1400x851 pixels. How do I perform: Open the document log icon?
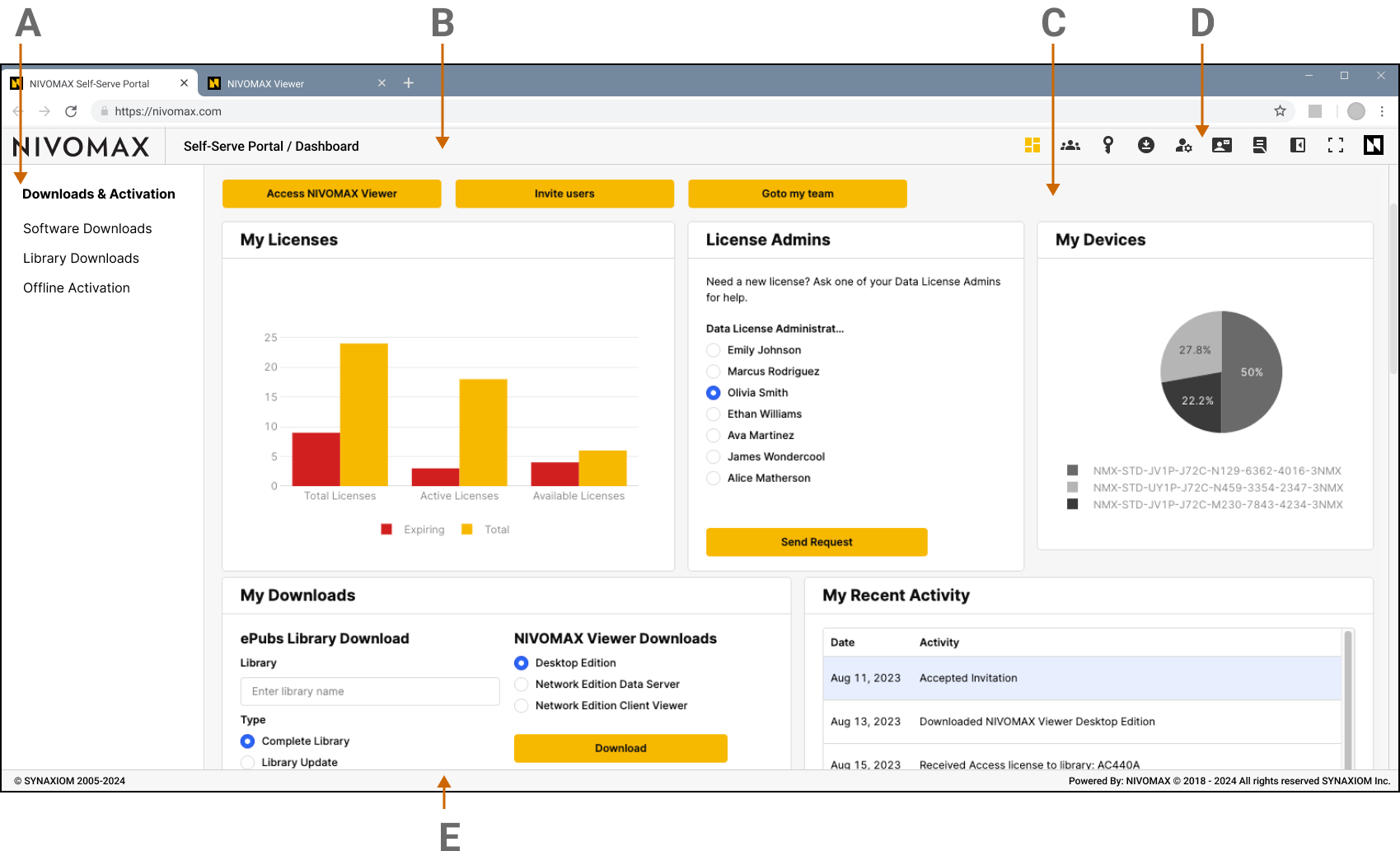pos(1260,145)
